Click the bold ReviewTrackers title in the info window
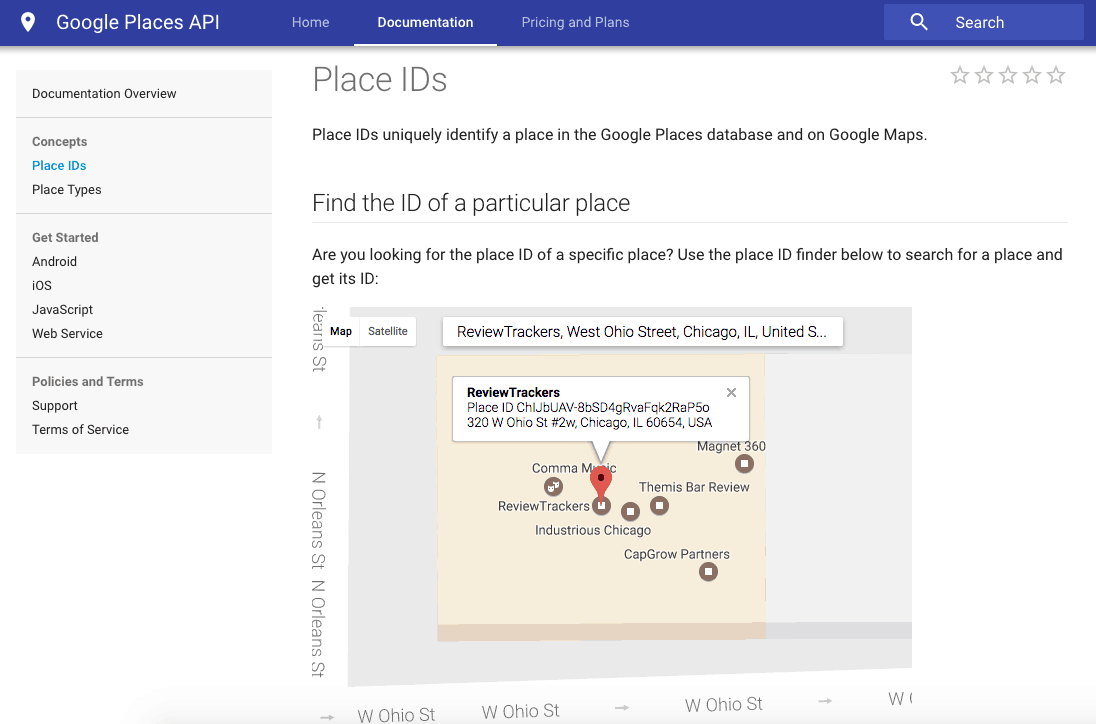Image resolution: width=1096 pixels, height=724 pixels. pos(513,393)
